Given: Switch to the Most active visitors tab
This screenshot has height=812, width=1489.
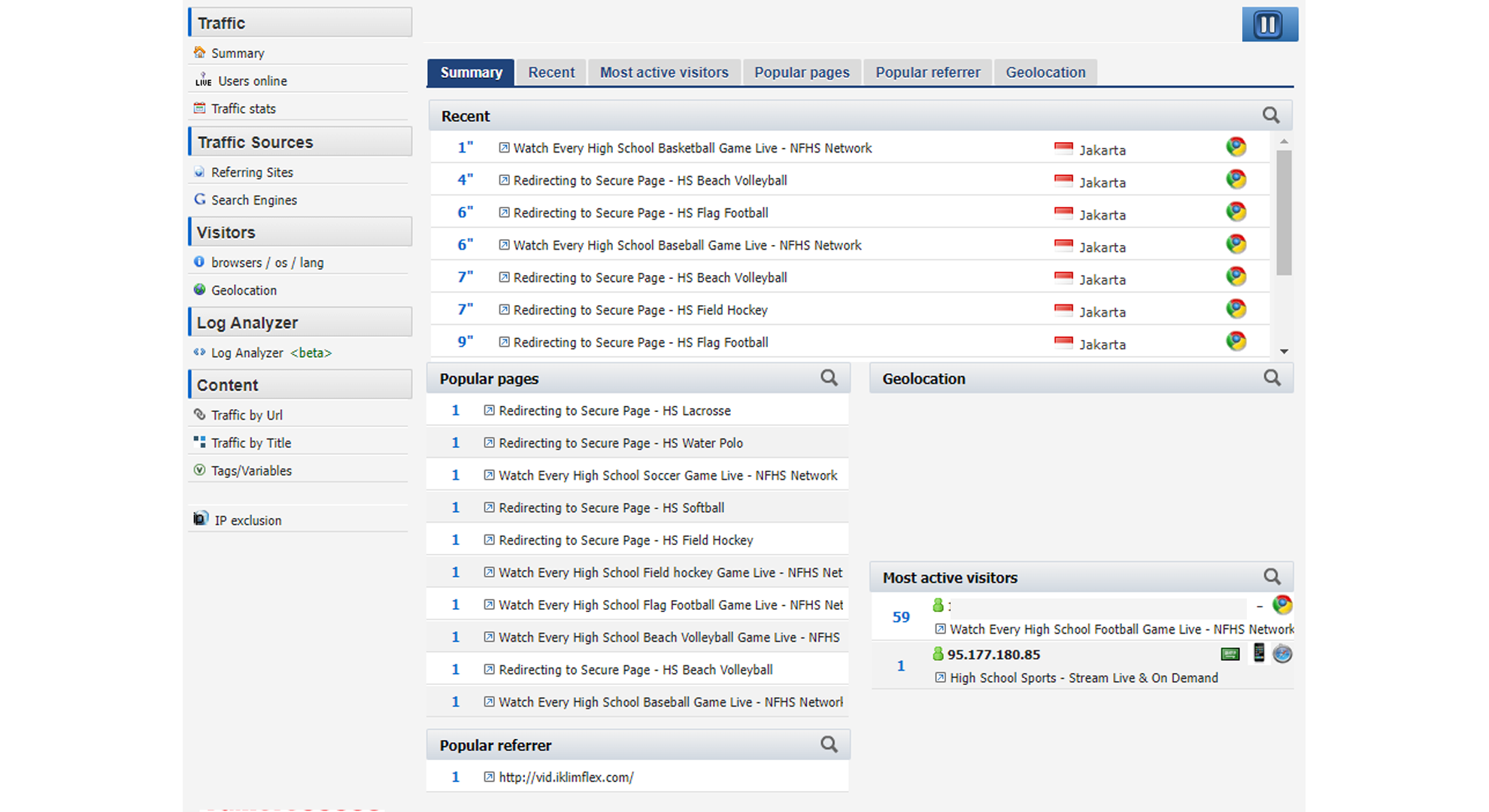Looking at the screenshot, I should pos(664,72).
